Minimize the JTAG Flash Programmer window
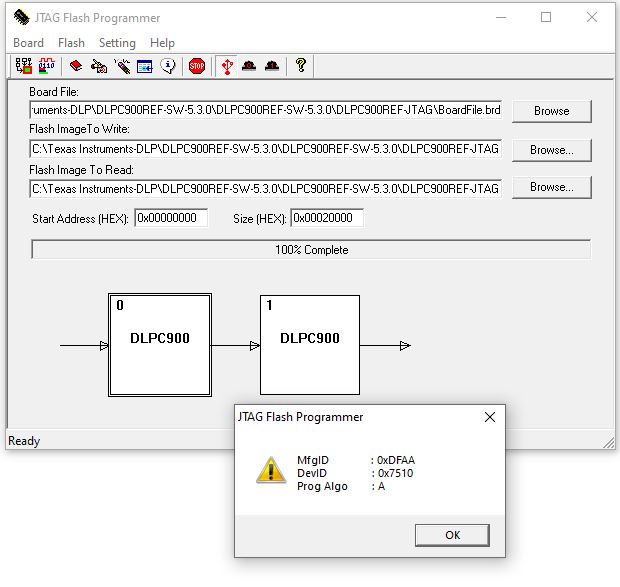The height and width of the screenshot is (587, 620). click(x=501, y=17)
